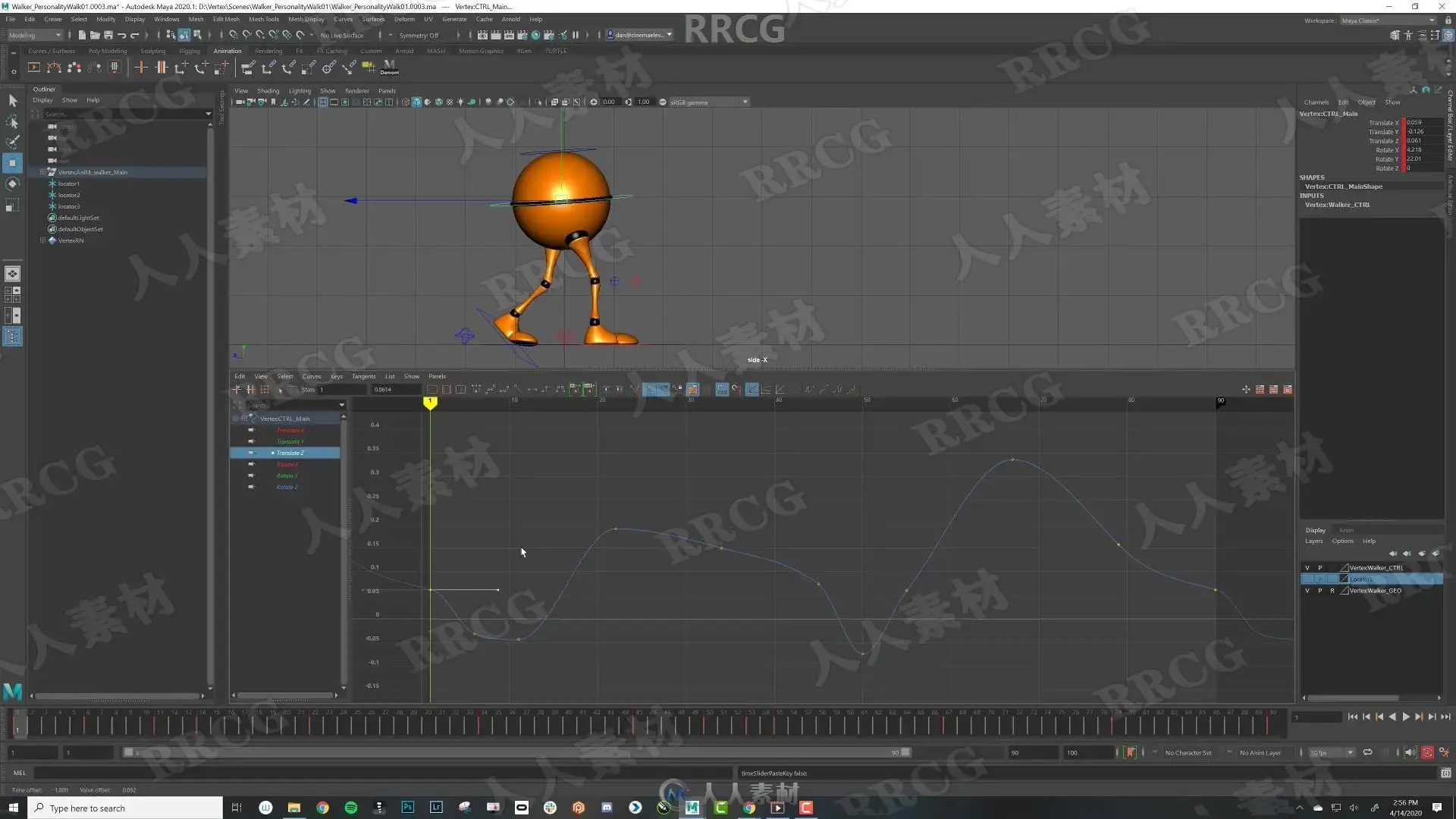Open the 30 fps frame rate dropdown

click(x=1332, y=752)
